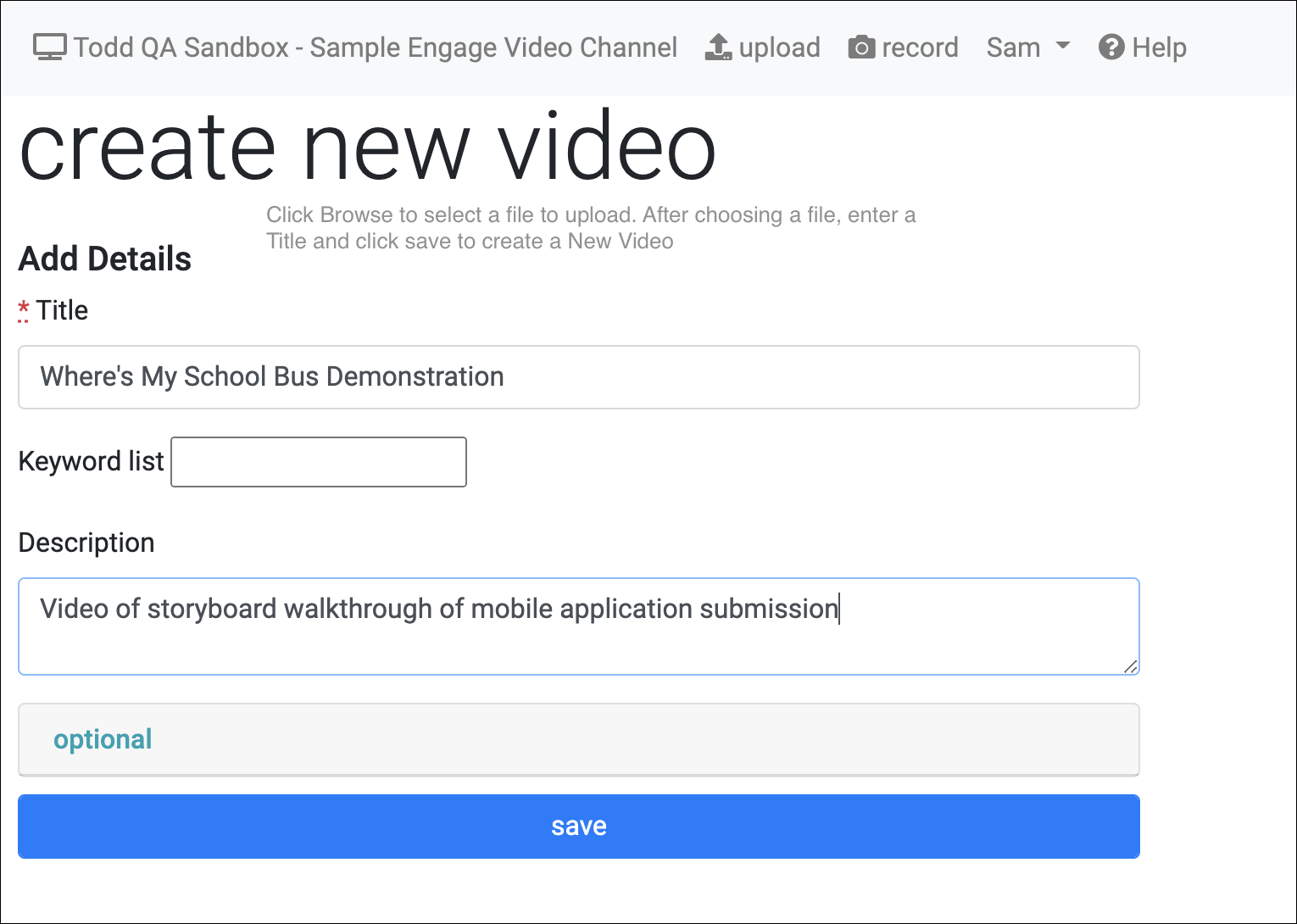Open the Sam user dropdown menu

click(1028, 47)
